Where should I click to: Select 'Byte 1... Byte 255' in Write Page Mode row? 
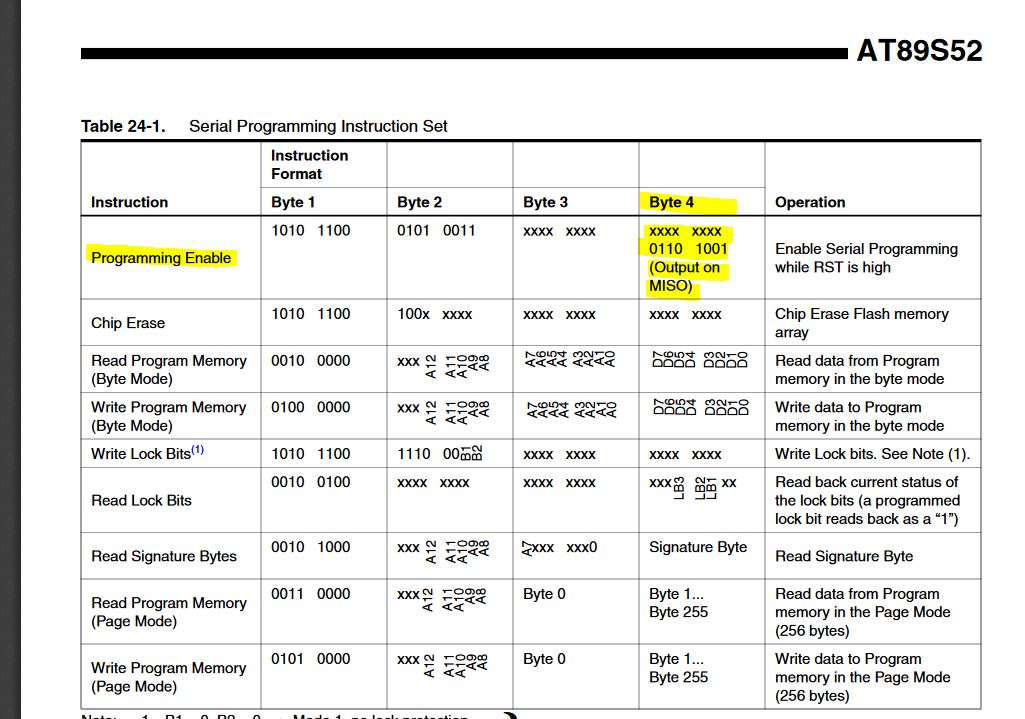679,668
